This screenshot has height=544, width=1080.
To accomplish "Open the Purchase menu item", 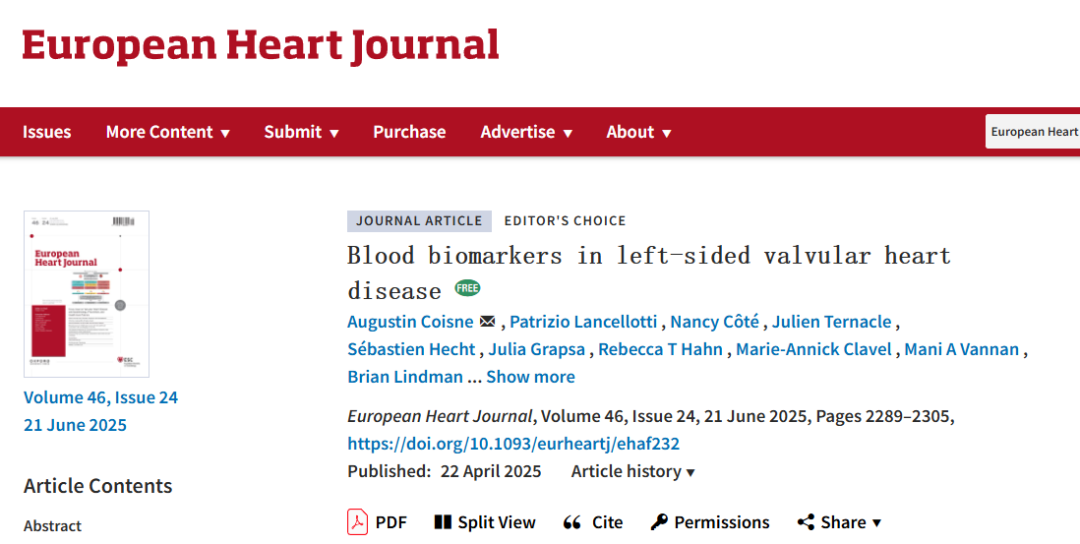I will [x=409, y=132].
